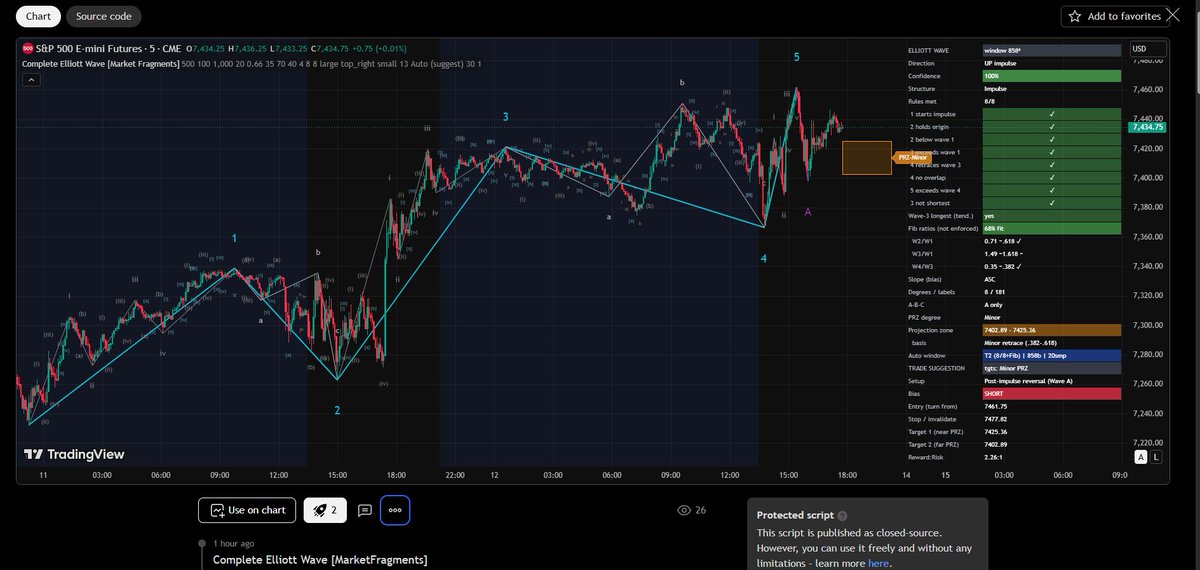This screenshot has height=570, width=1200.
Task: Click Use on chart button
Action: tap(247, 510)
